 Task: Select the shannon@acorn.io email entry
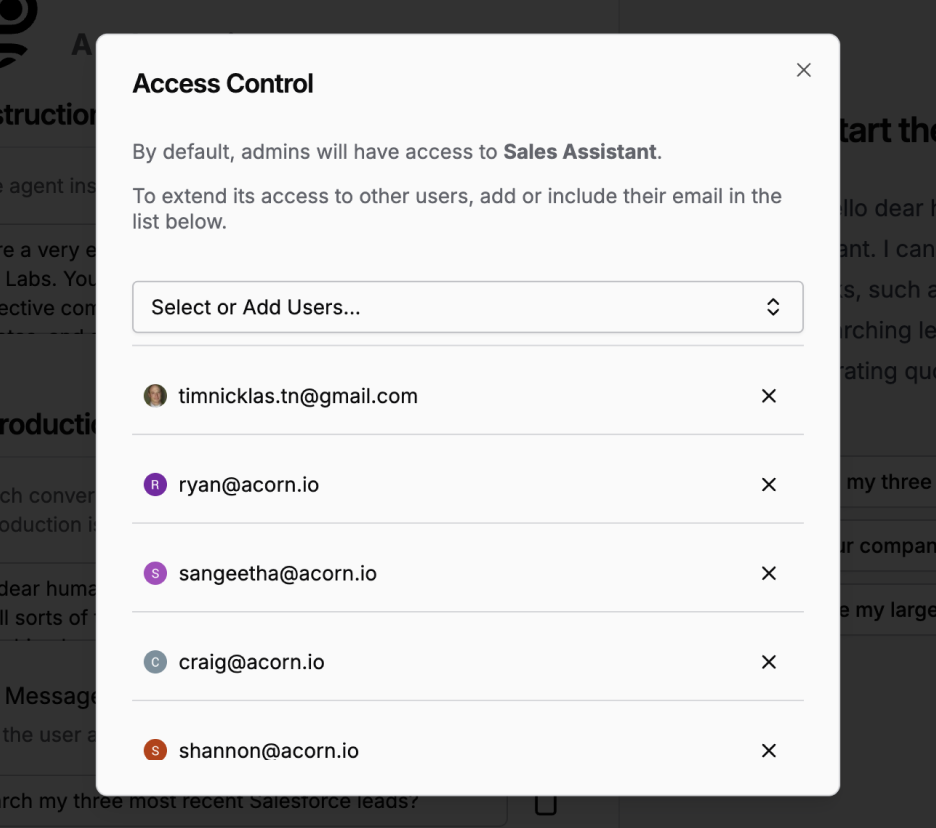[268, 750]
